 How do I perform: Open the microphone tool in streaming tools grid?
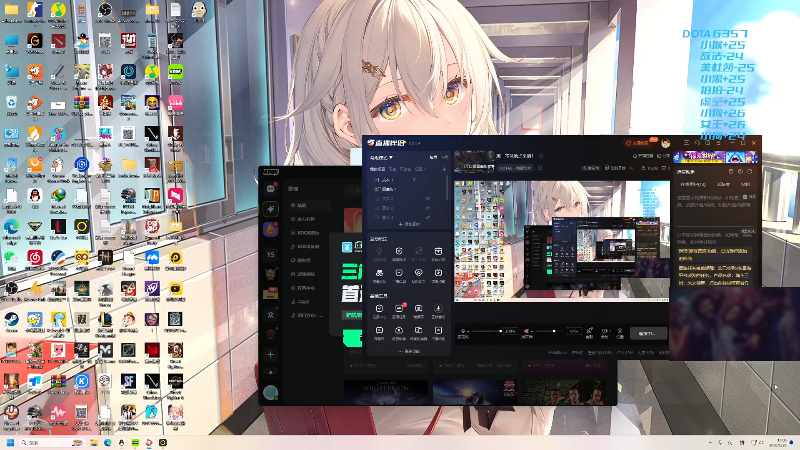[379, 251]
